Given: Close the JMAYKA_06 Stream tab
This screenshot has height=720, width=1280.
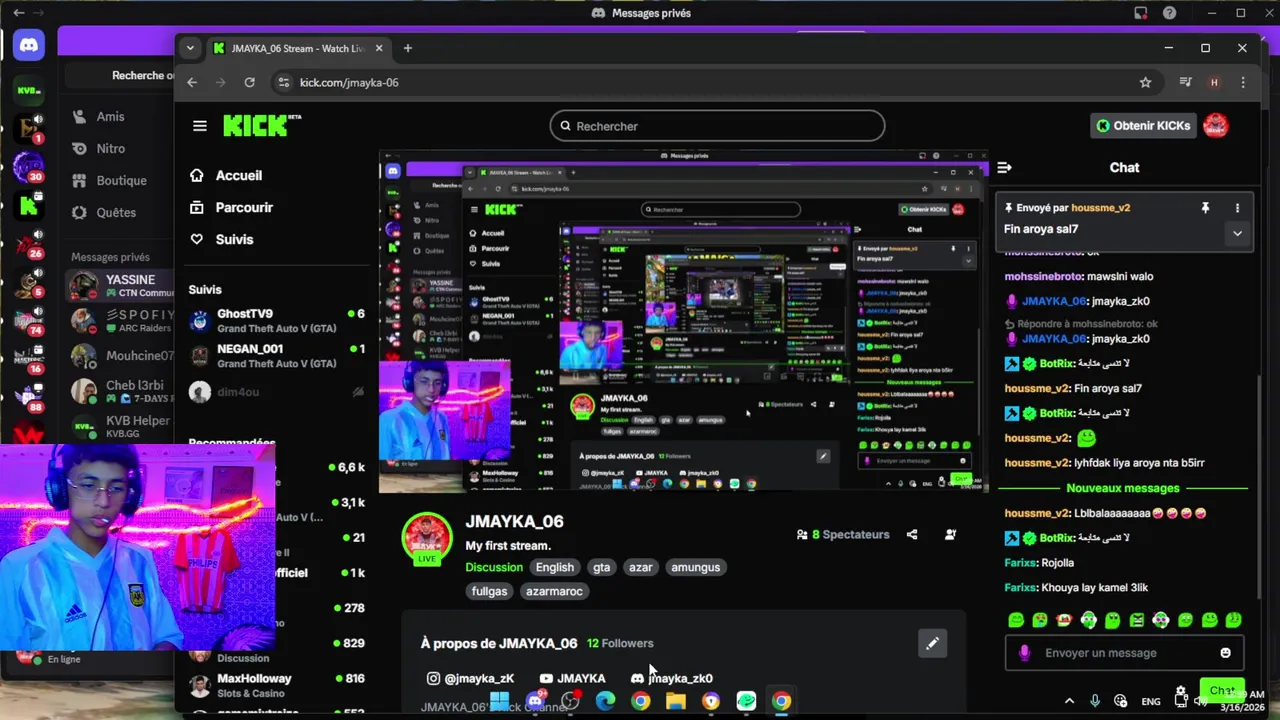Looking at the screenshot, I should [x=379, y=48].
